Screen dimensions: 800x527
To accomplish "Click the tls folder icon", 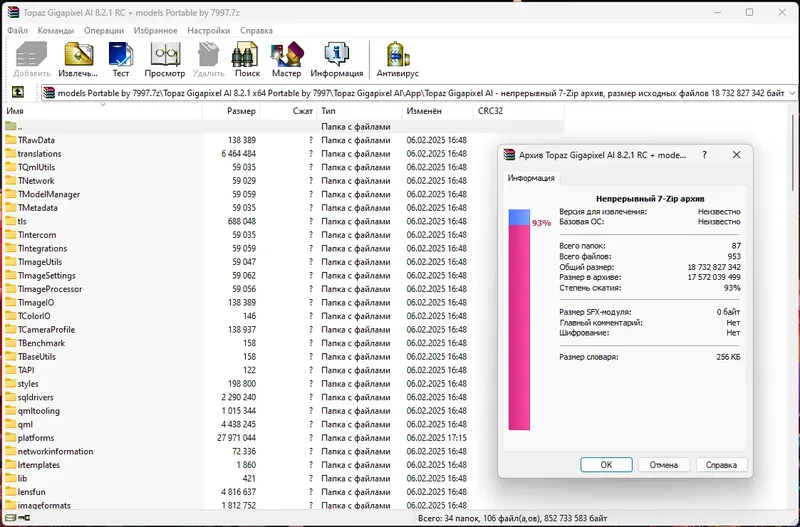I will click(10, 221).
